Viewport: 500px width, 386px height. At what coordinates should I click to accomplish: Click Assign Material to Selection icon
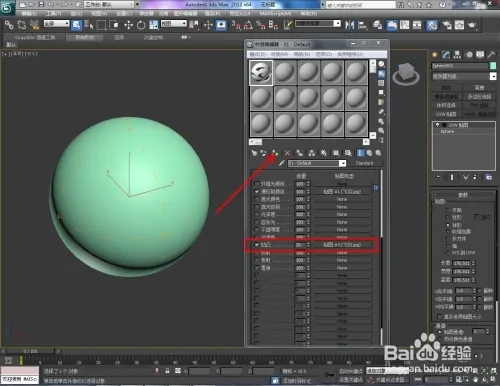(274, 153)
